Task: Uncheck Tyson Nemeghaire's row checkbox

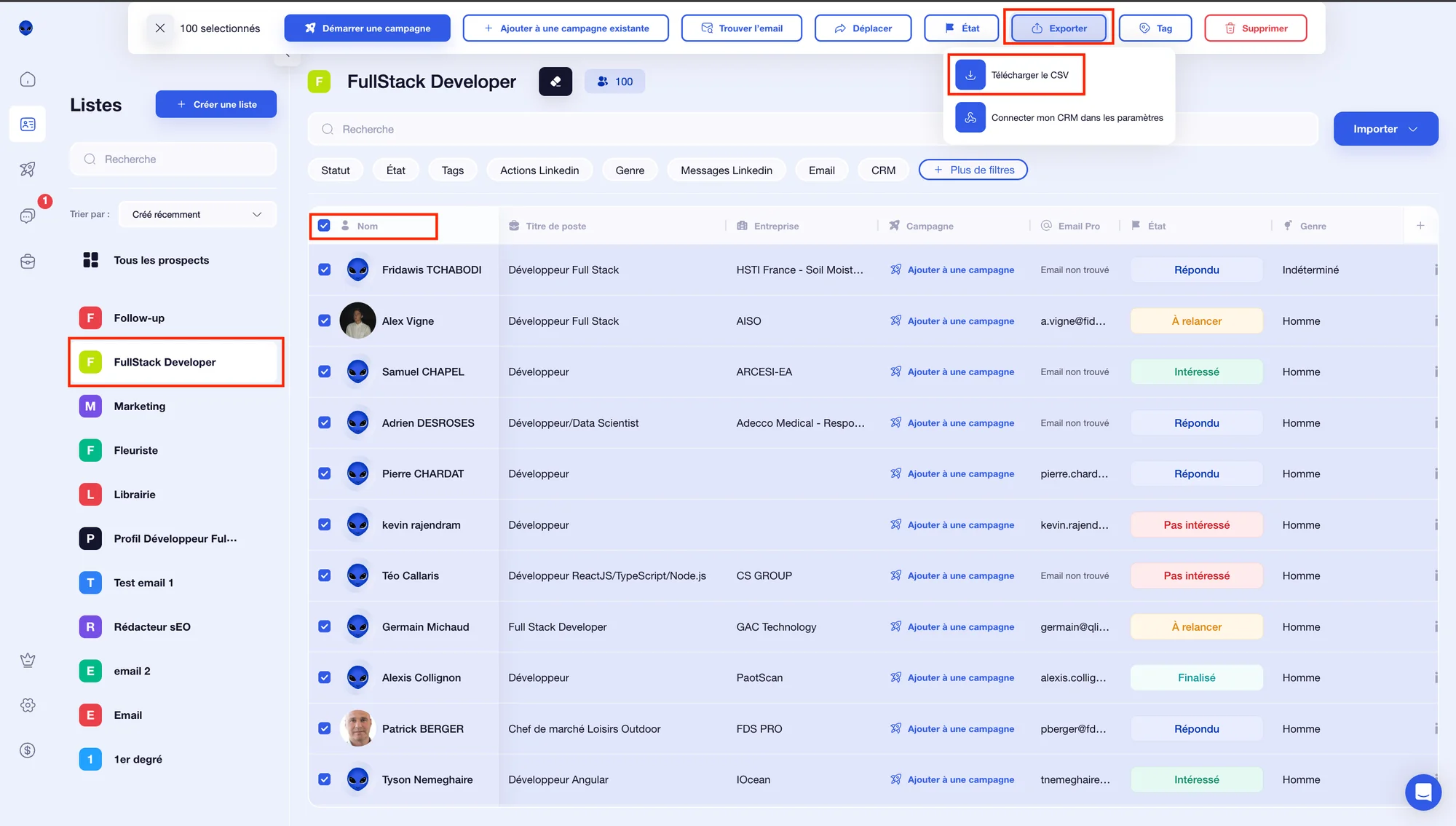Action: coord(325,779)
